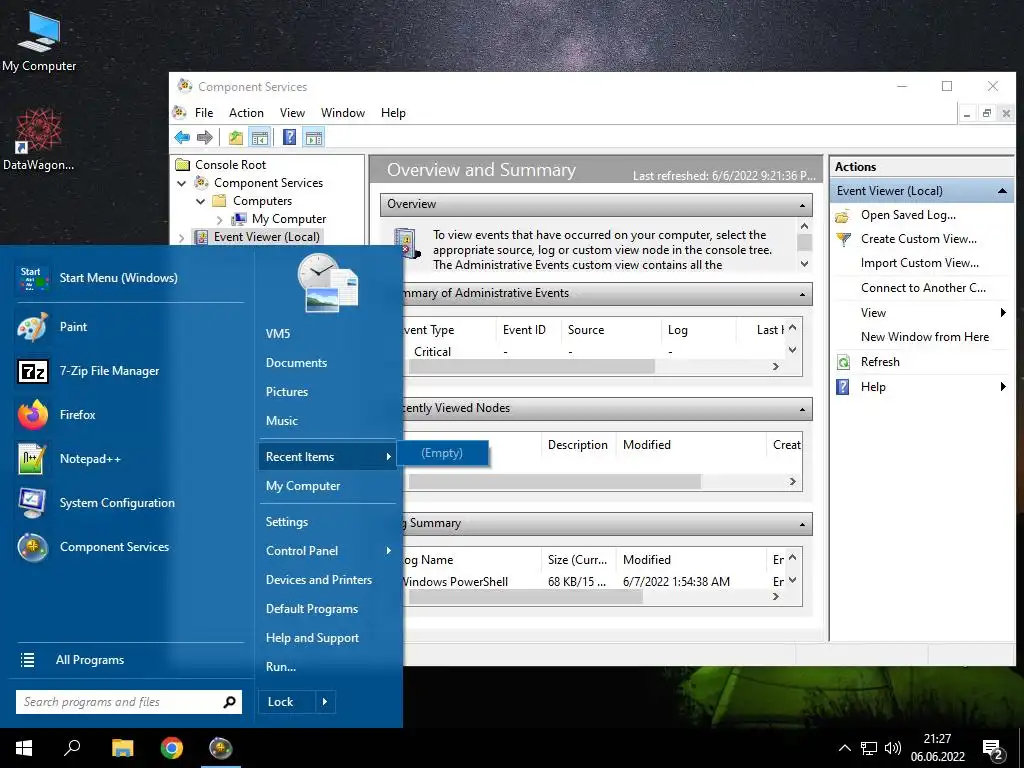Screen dimensions: 1024x768
Task: Click the taskbar search magnifier icon
Action: 72,748
